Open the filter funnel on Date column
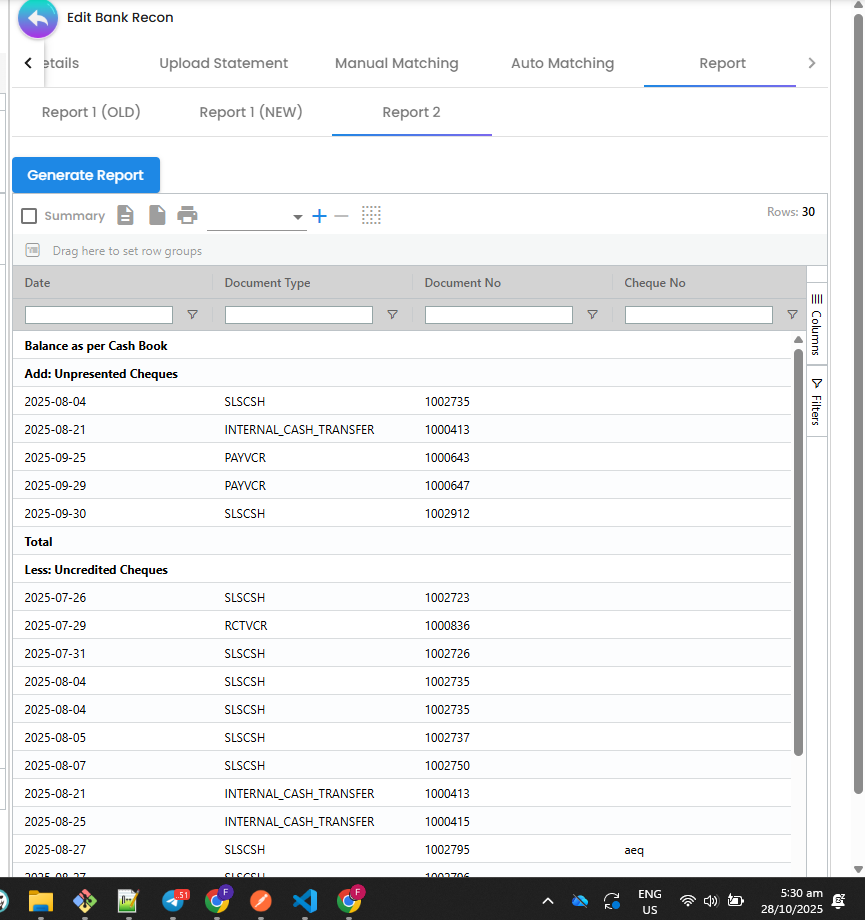Screen dimensions: 865x920 (x=192, y=314)
